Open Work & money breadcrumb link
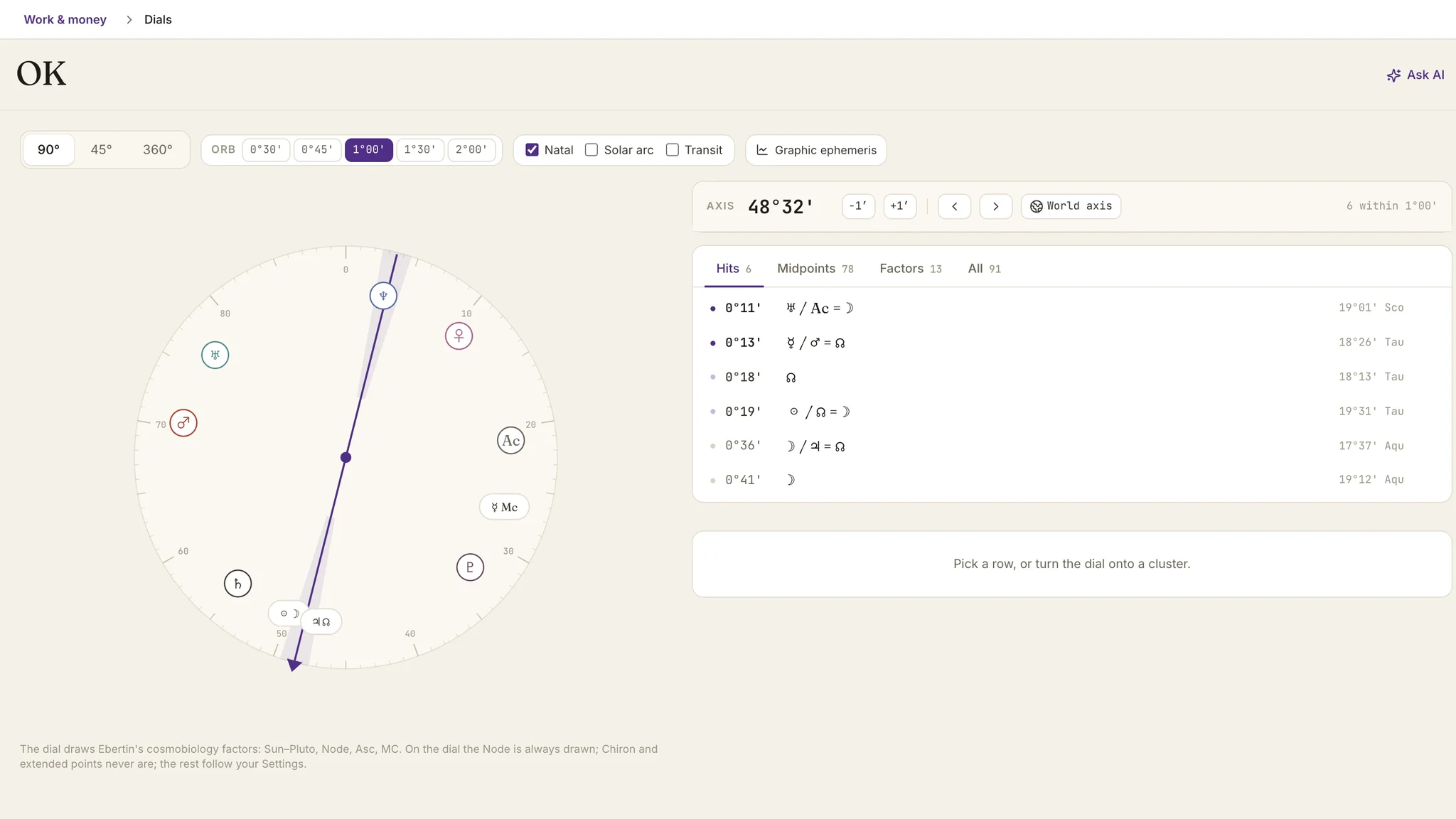 pos(65,20)
